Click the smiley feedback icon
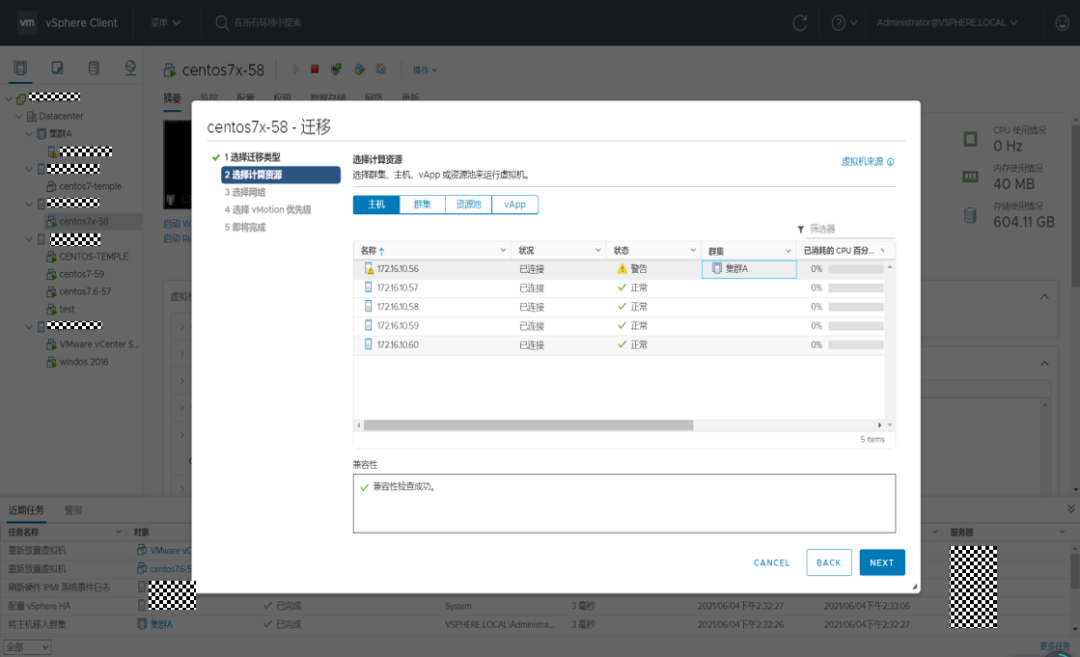 [x=1062, y=23]
